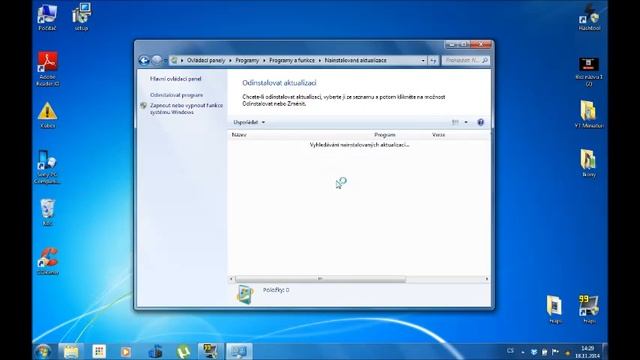Select 'Nainstalované aktualizace' breadcrumb item
Image resolution: width=640 pixels, height=360 pixels.
(355, 60)
